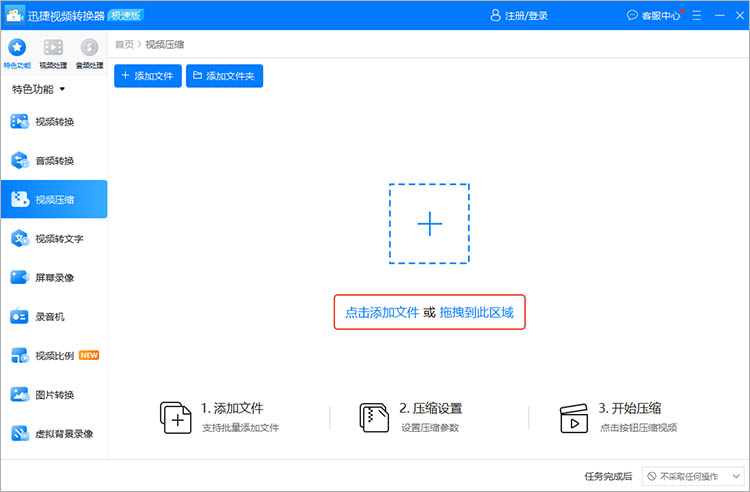Screen dimensions: 750x492
Task: Click the step 3 开始压缩 clapper icon
Action: (x=574, y=418)
